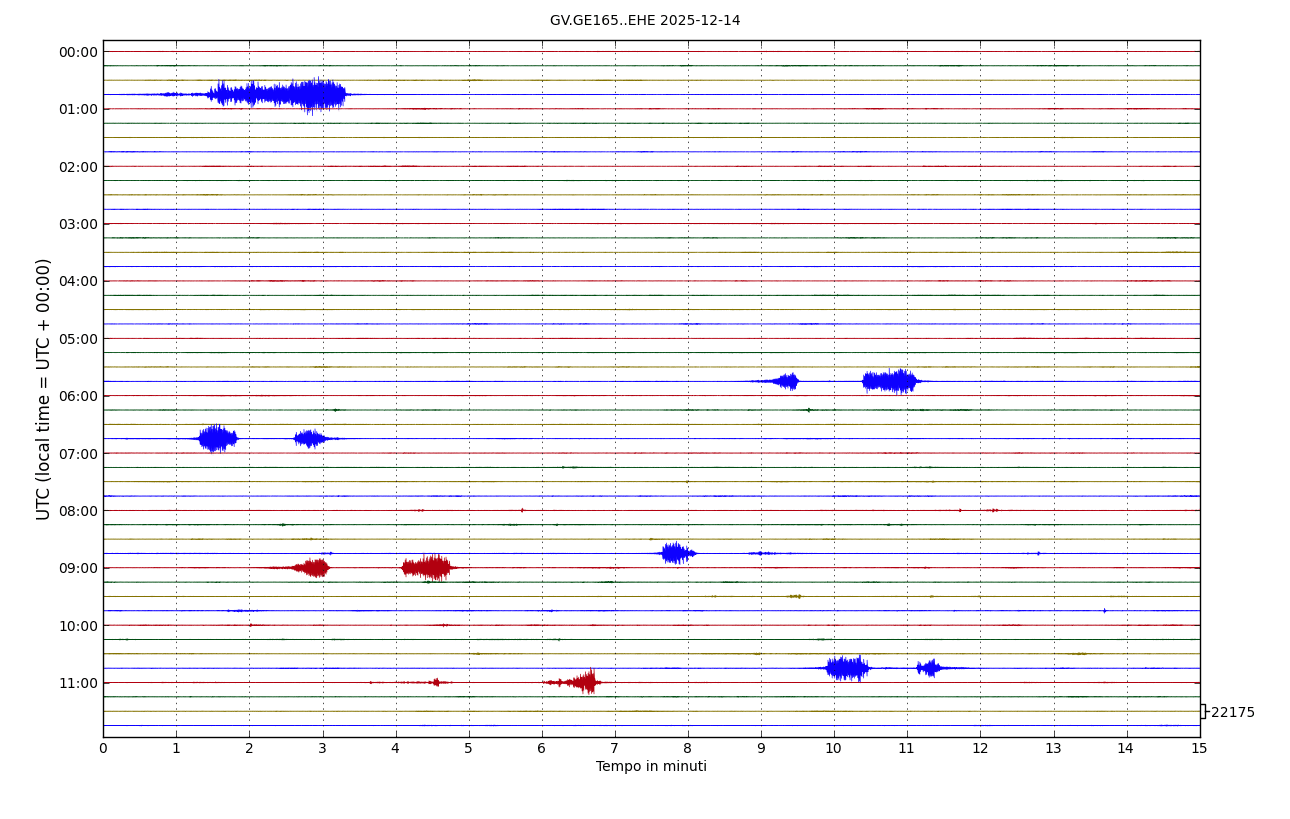Viewport: 1290px width, 819px height.
Task: Click the red burst near minute 3 on the 09:00 trace
Action: point(313,568)
